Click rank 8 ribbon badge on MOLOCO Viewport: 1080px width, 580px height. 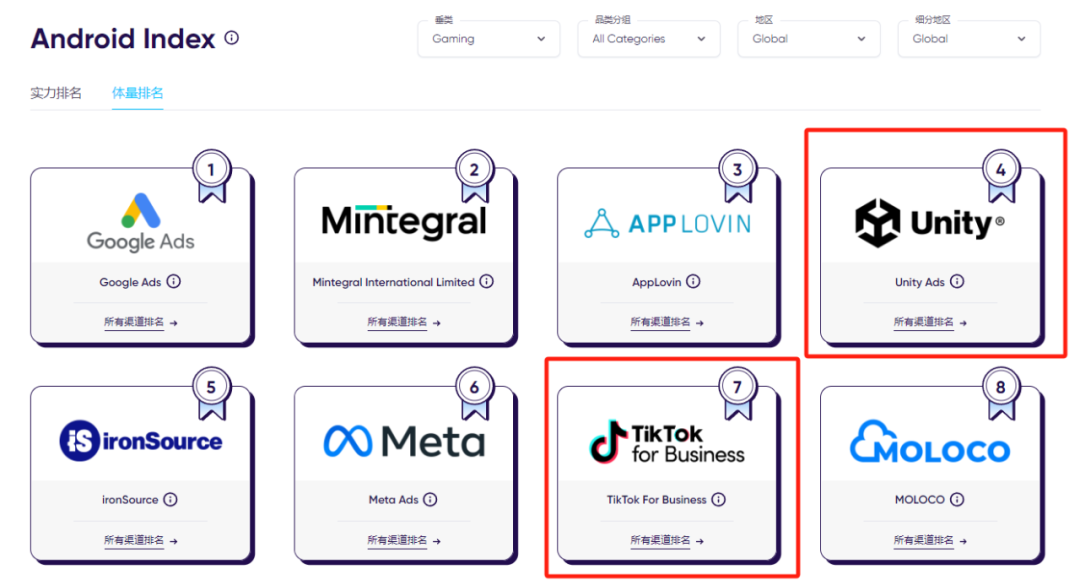point(1001,393)
